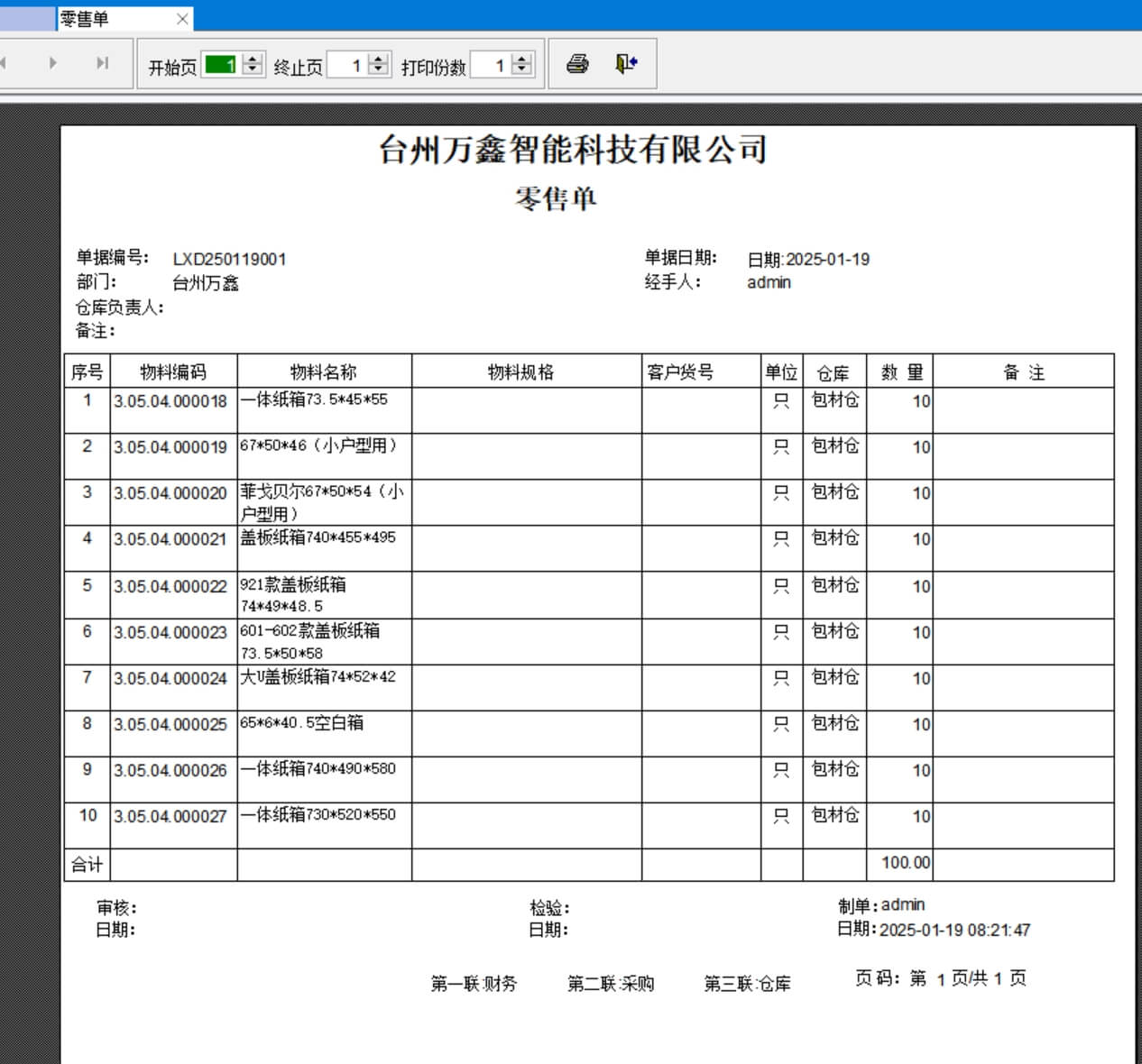Click the printer icon to print
The height and width of the screenshot is (1064, 1142).
click(x=577, y=64)
